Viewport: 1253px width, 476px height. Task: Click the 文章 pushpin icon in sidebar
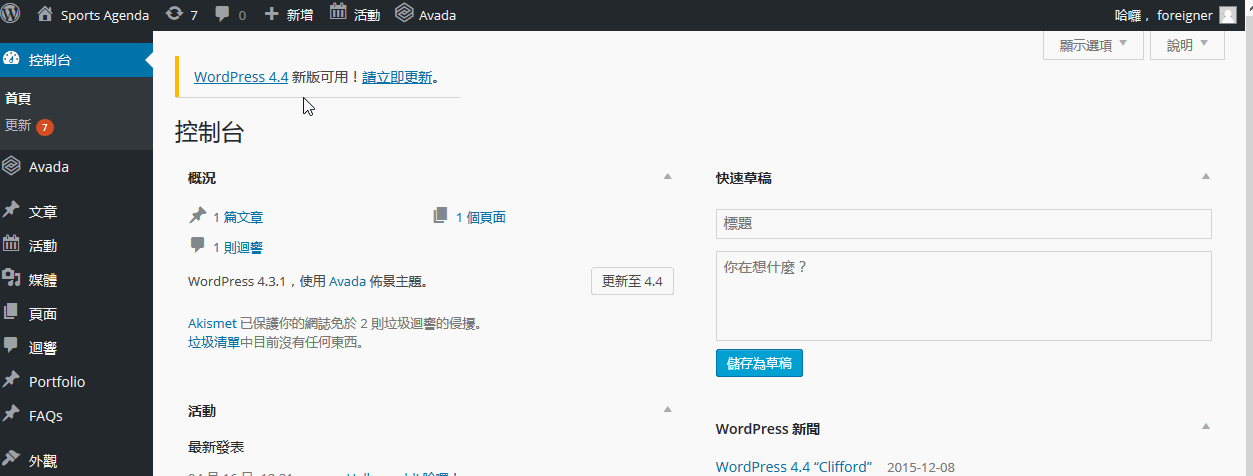point(12,211)
